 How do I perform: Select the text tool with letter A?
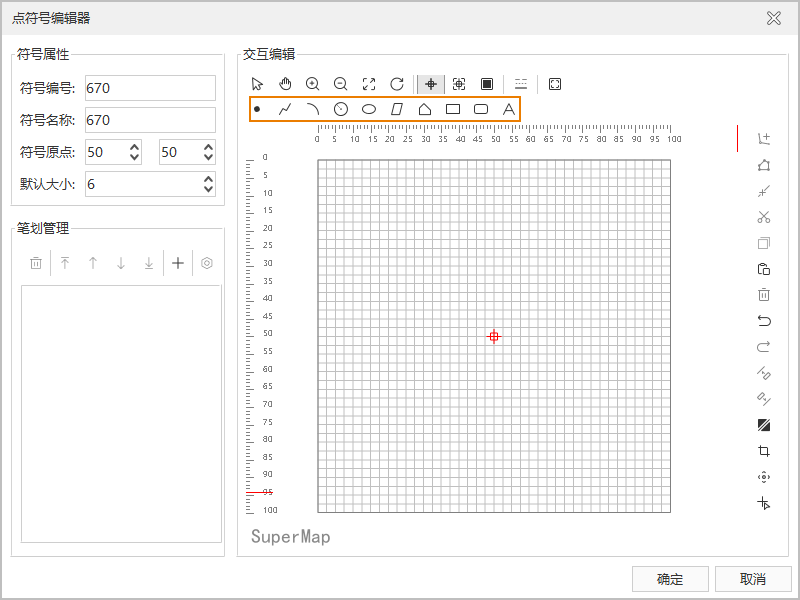click(508, 109)
